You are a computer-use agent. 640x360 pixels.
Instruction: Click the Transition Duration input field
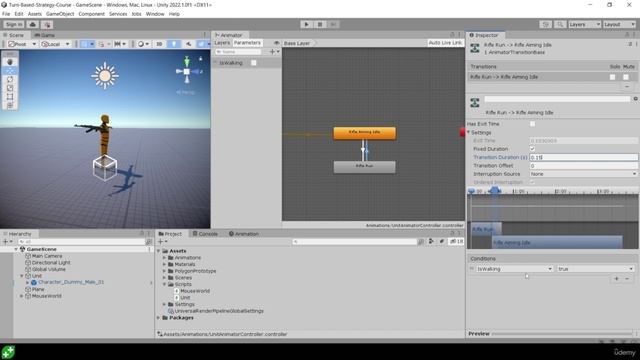click(583, 157)
